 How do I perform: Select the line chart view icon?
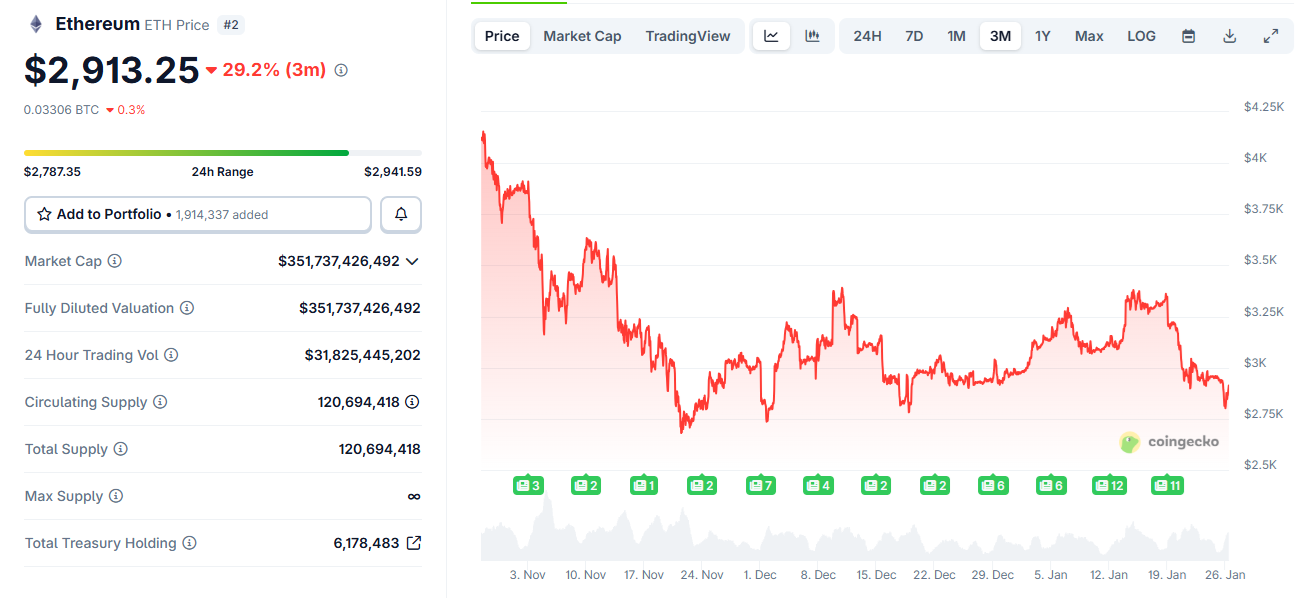pyautogui.click(x=771, y=35)
